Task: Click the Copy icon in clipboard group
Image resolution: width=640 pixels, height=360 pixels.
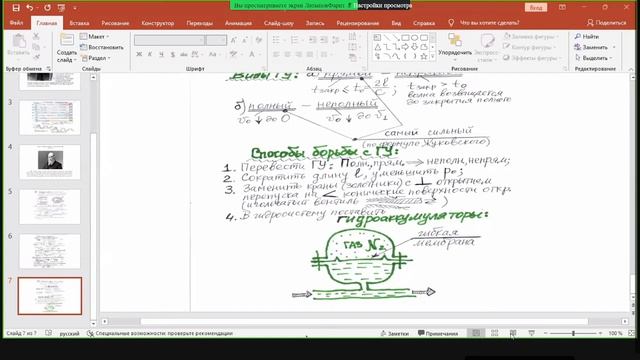Action: (36, 47)
